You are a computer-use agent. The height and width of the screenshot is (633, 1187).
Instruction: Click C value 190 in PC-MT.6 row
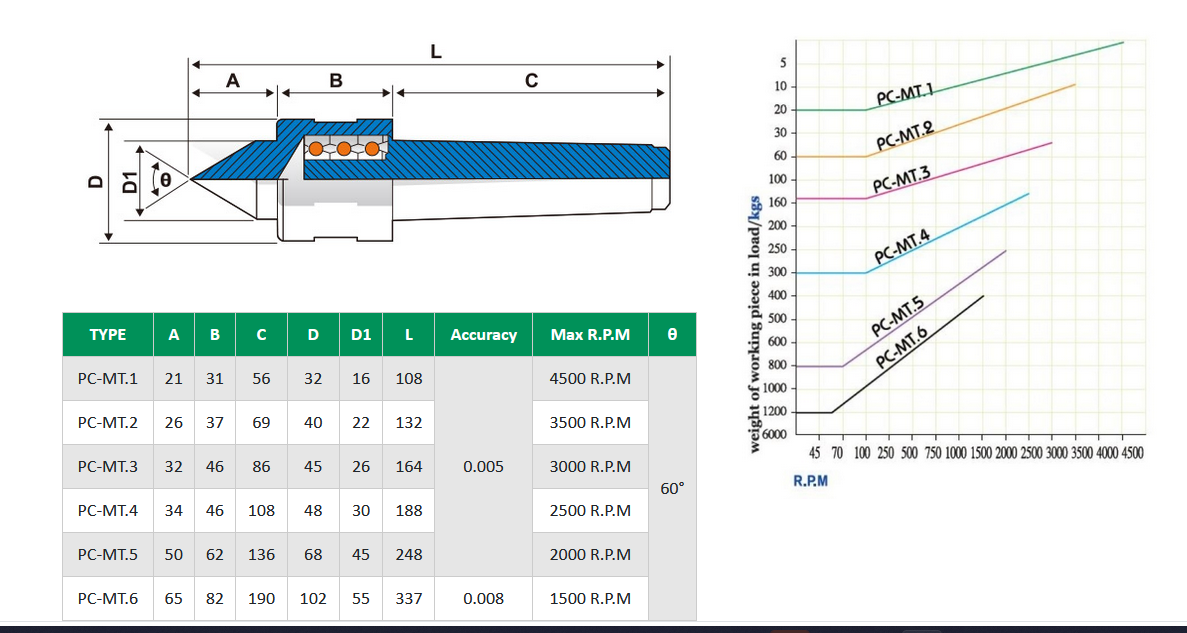[x=261, y=599]
